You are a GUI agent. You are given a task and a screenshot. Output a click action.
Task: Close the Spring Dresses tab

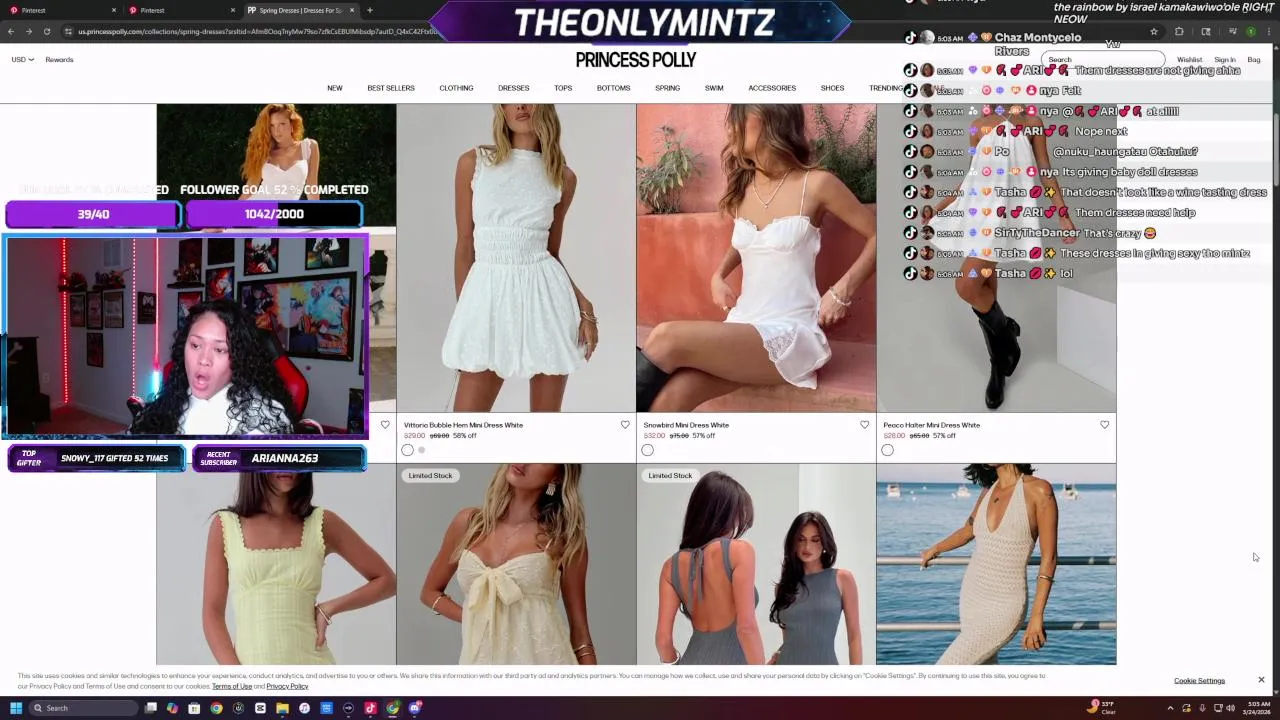pos(352,10)
